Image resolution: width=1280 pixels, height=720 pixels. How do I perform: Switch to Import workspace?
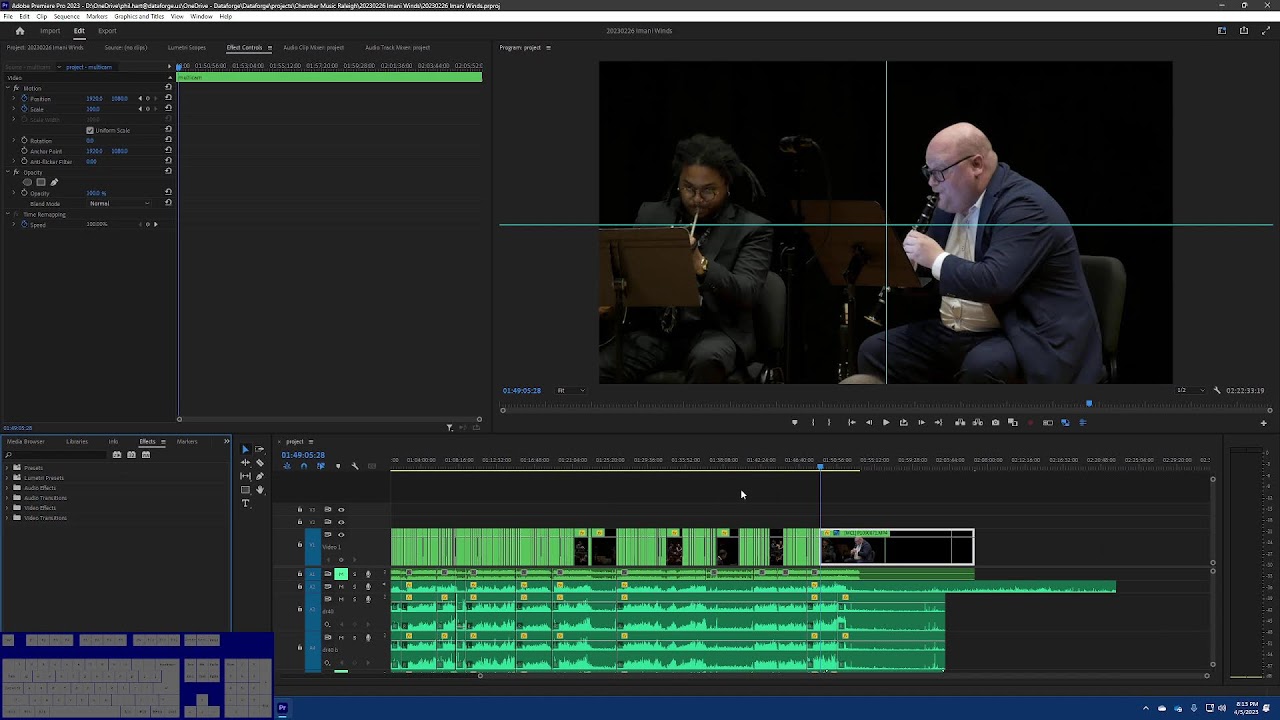click(x=50, y=31)
